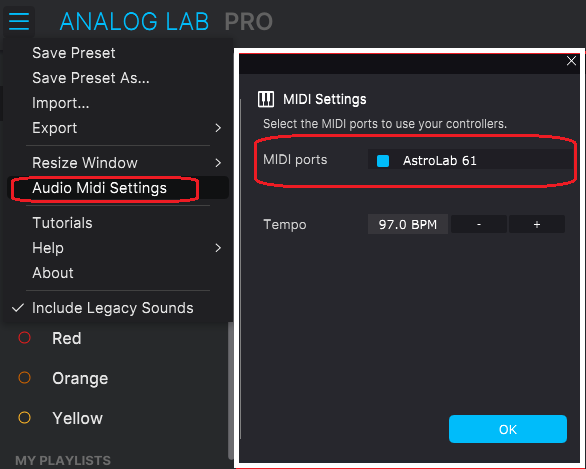The image size is (586, 469).
Task: Increase tempo with the plus button
Action: [x=537, y=224]
